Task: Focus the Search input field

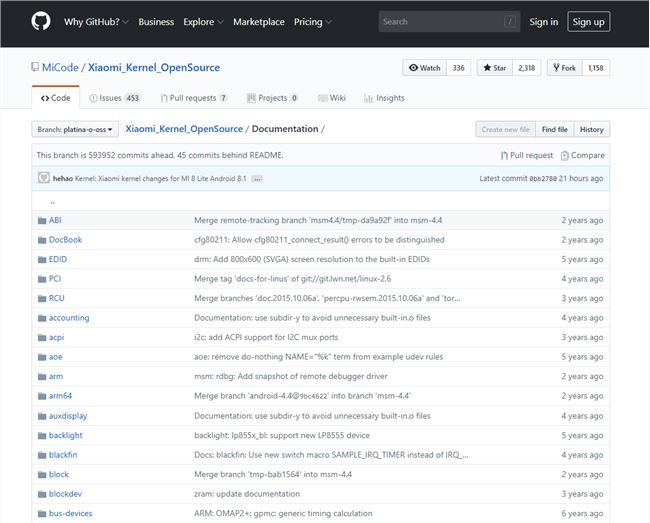Action: [x=449, y=22]
